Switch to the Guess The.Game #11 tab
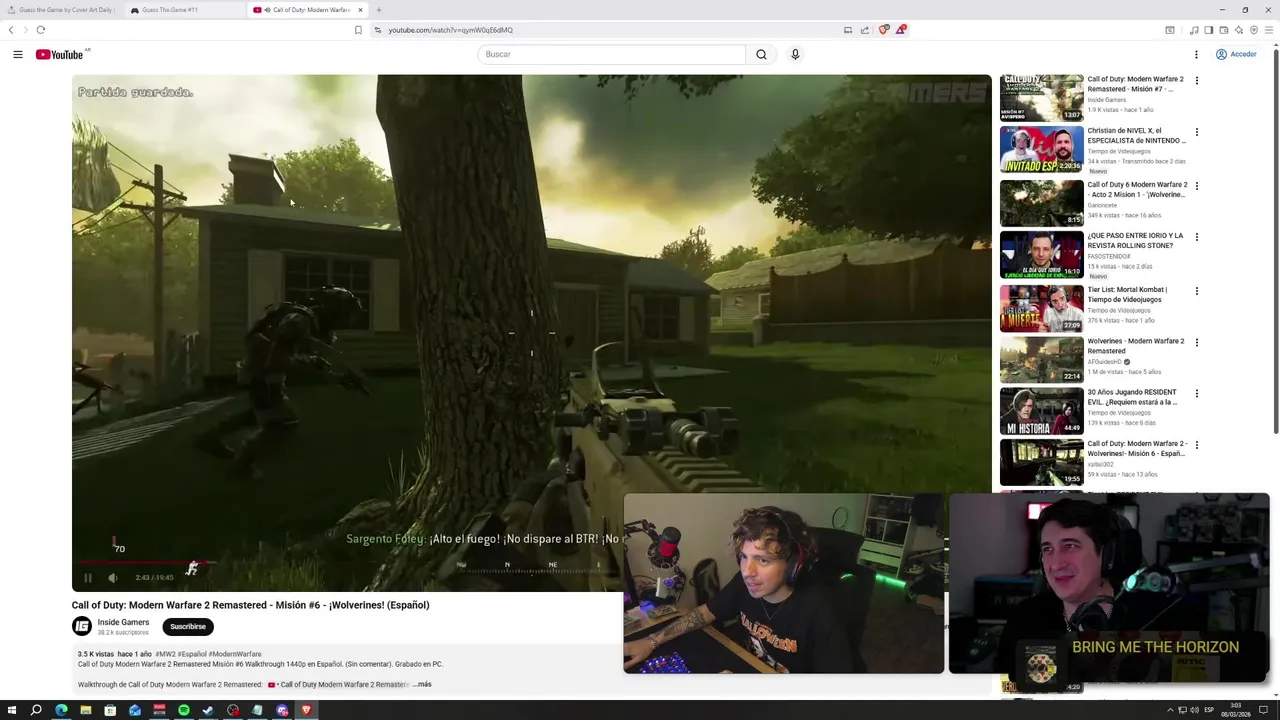The width and height of the screenshot is (1280, 720). (x=184, y=10)
